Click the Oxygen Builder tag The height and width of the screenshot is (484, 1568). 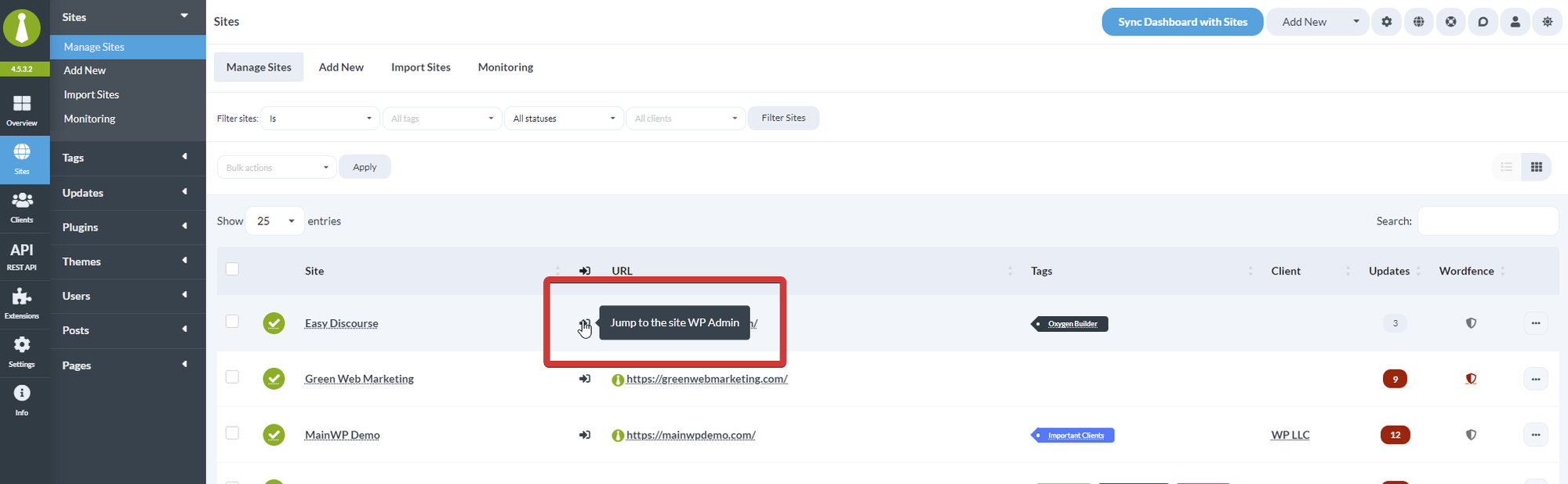(1069, 324)
